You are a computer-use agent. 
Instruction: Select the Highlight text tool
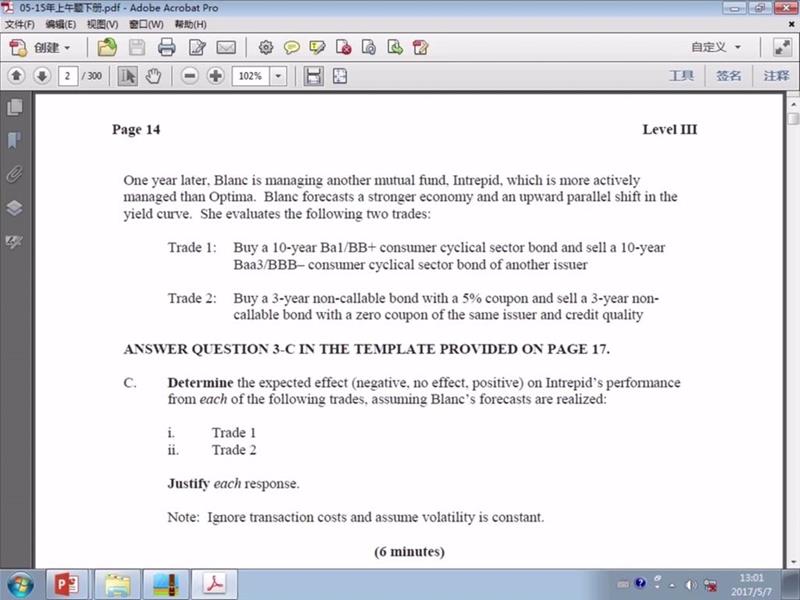(317, 47)
